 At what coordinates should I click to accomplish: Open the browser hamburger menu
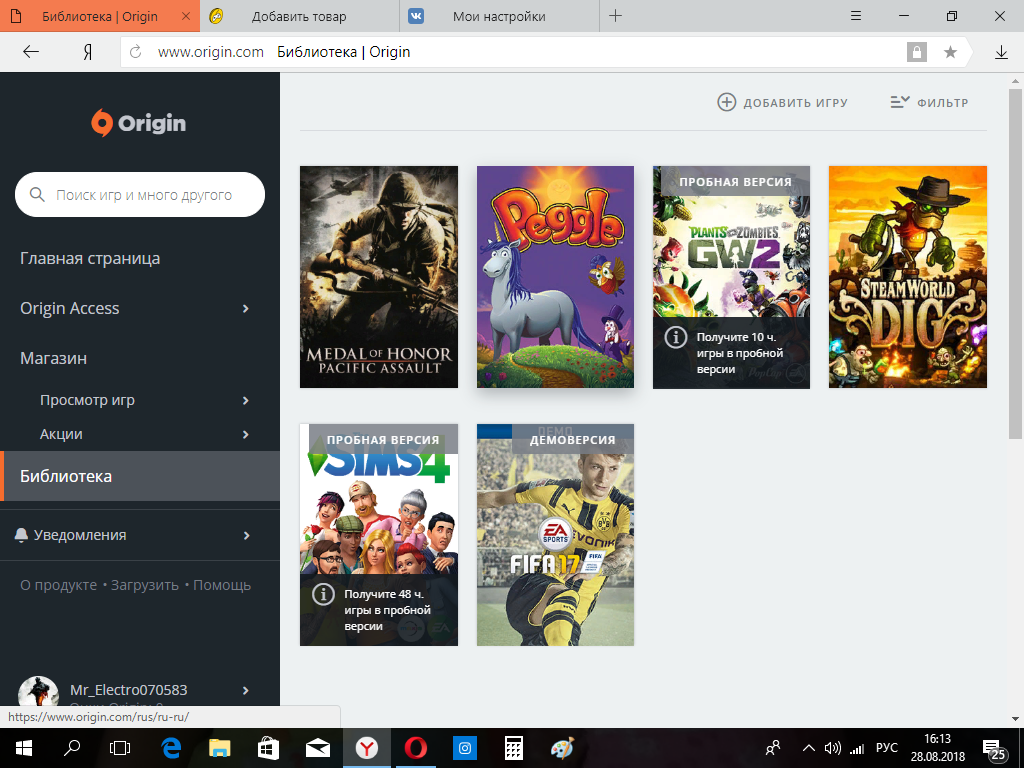click(856, 16)
